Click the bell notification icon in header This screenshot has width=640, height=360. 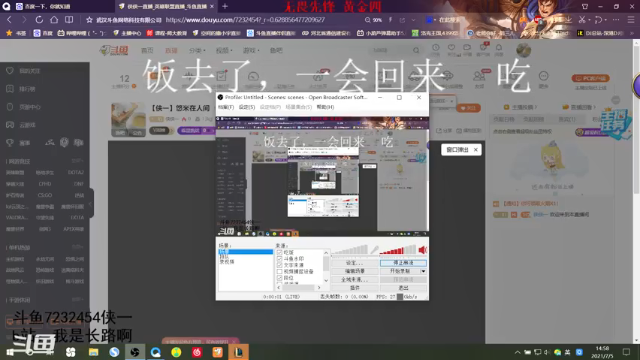(x=498, y=48)
